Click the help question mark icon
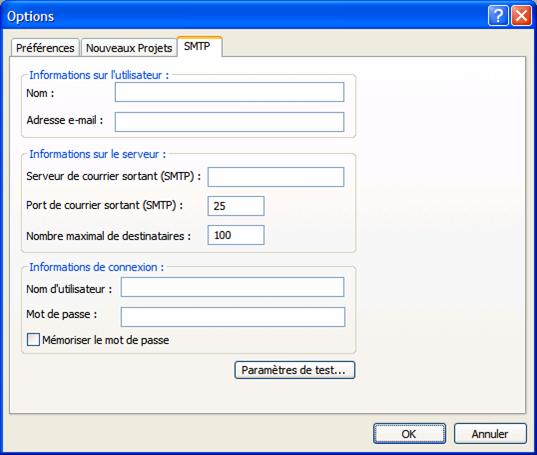Image resolution: width=537 pixels, height=455 pixels. (498, 16)
